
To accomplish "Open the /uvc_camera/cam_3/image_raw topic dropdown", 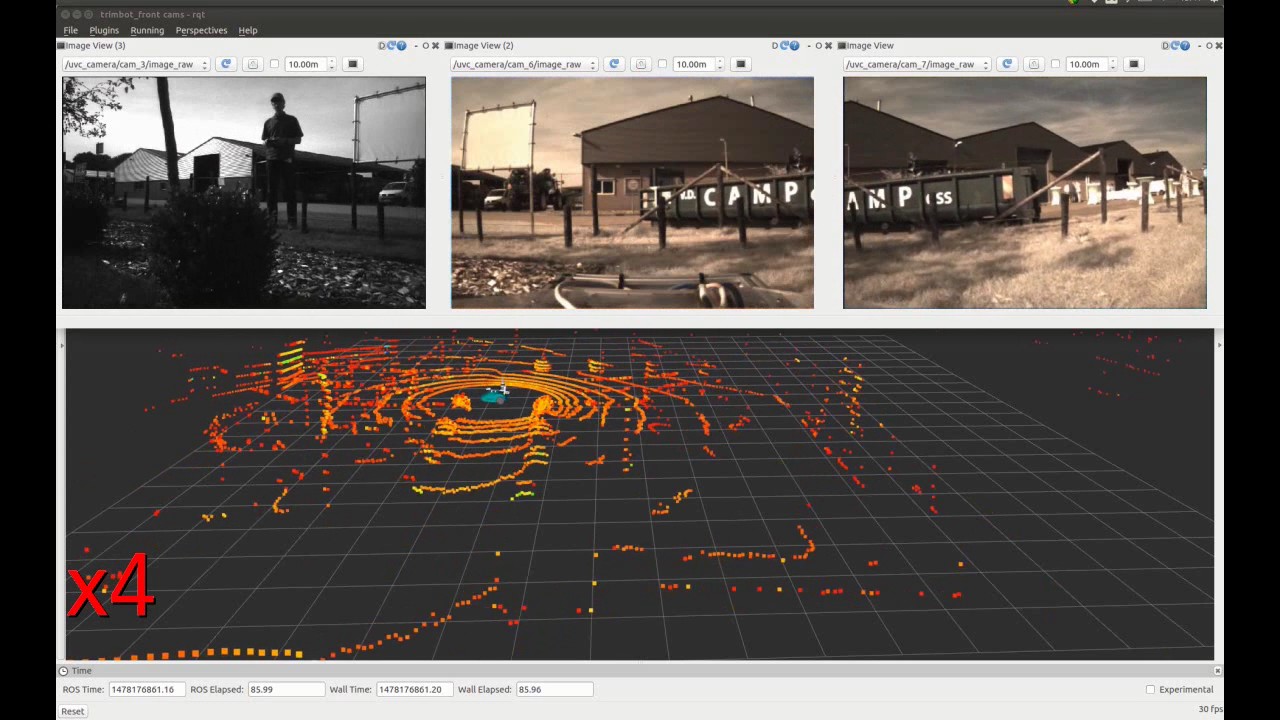I will [x=136, y=64].
